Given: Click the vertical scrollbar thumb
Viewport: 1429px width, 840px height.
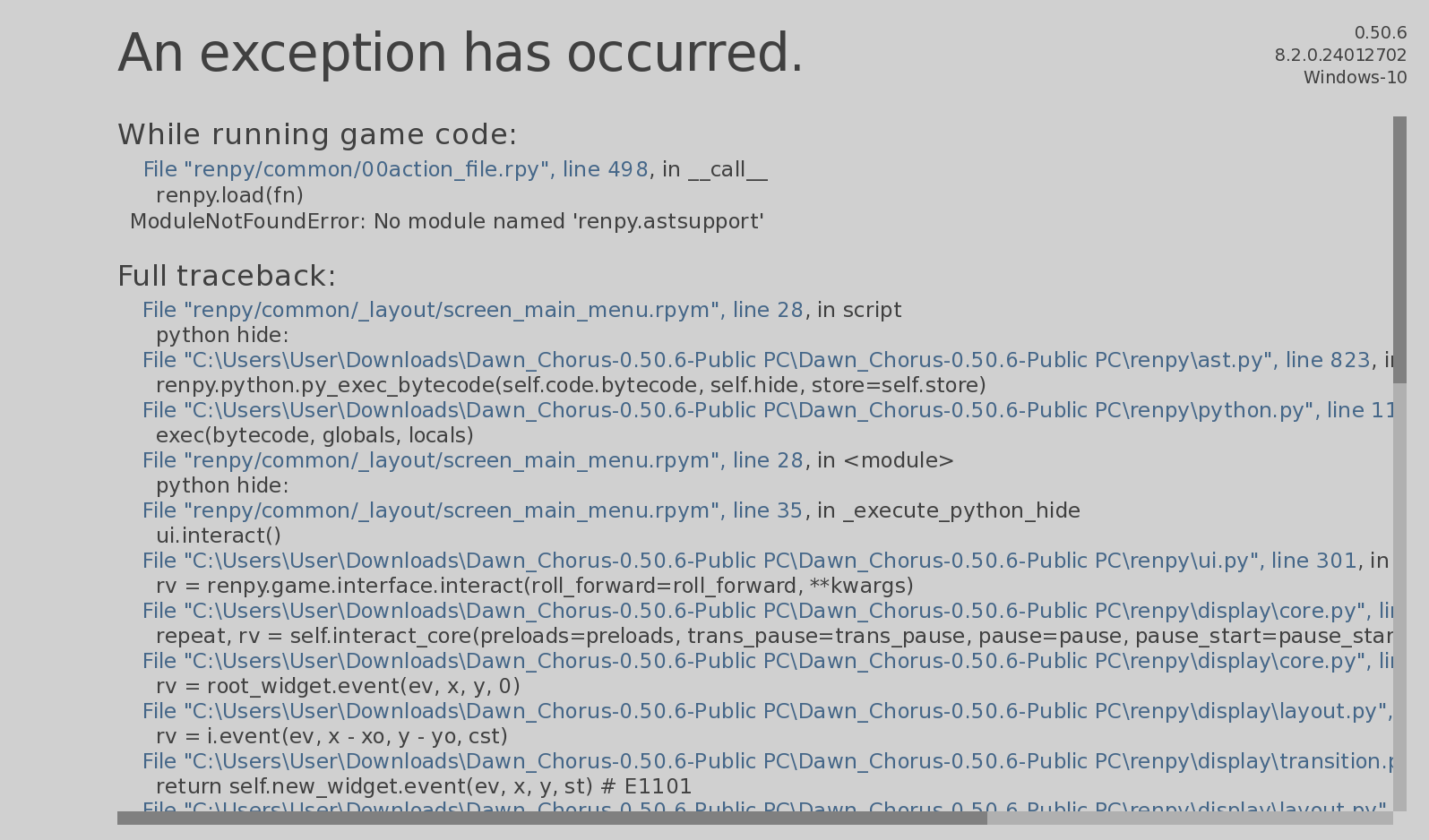Looking at the screenshot, I should [1399, 249].
